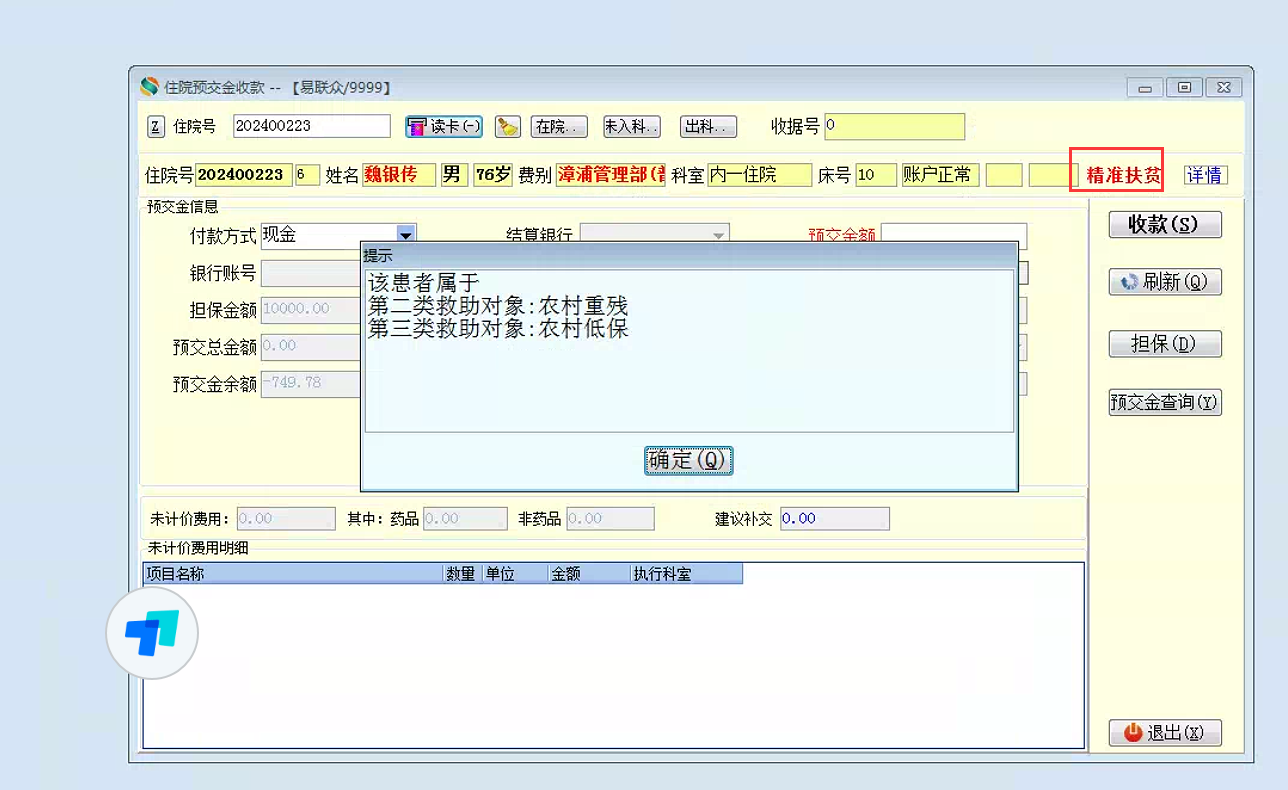Image resolution: width=1288 pixels, height=790 pixels.
Task: Open 预交金查询(Y) deposit query
Action: 1165,402
